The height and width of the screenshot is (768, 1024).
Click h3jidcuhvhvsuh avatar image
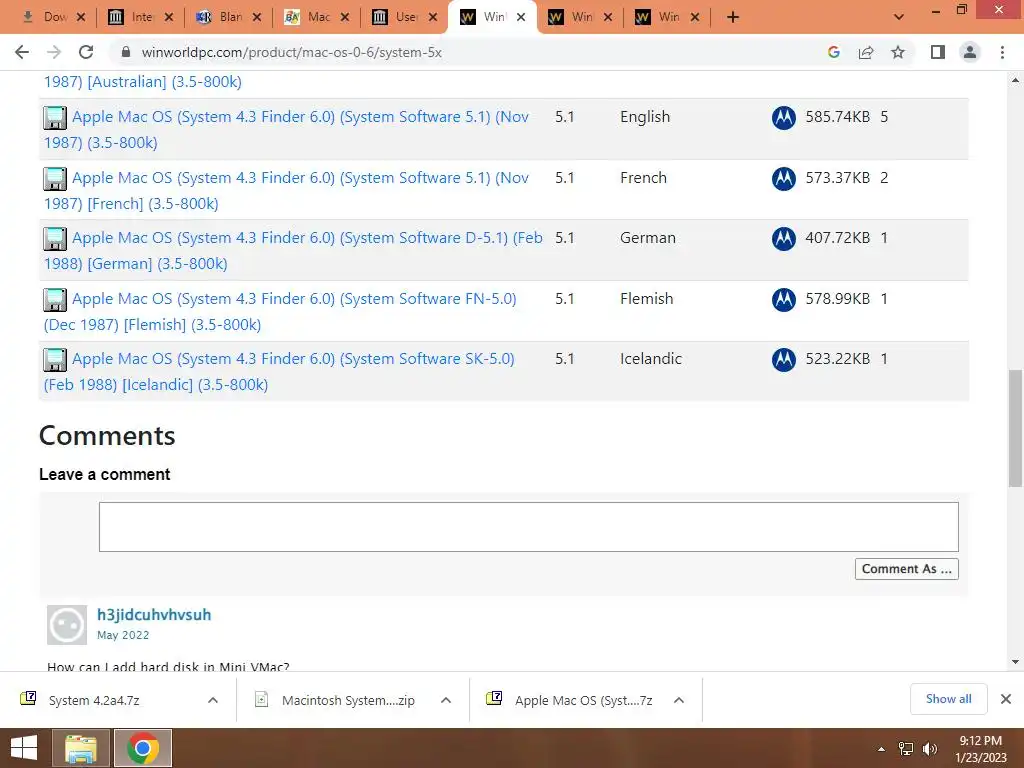[67, 625]
